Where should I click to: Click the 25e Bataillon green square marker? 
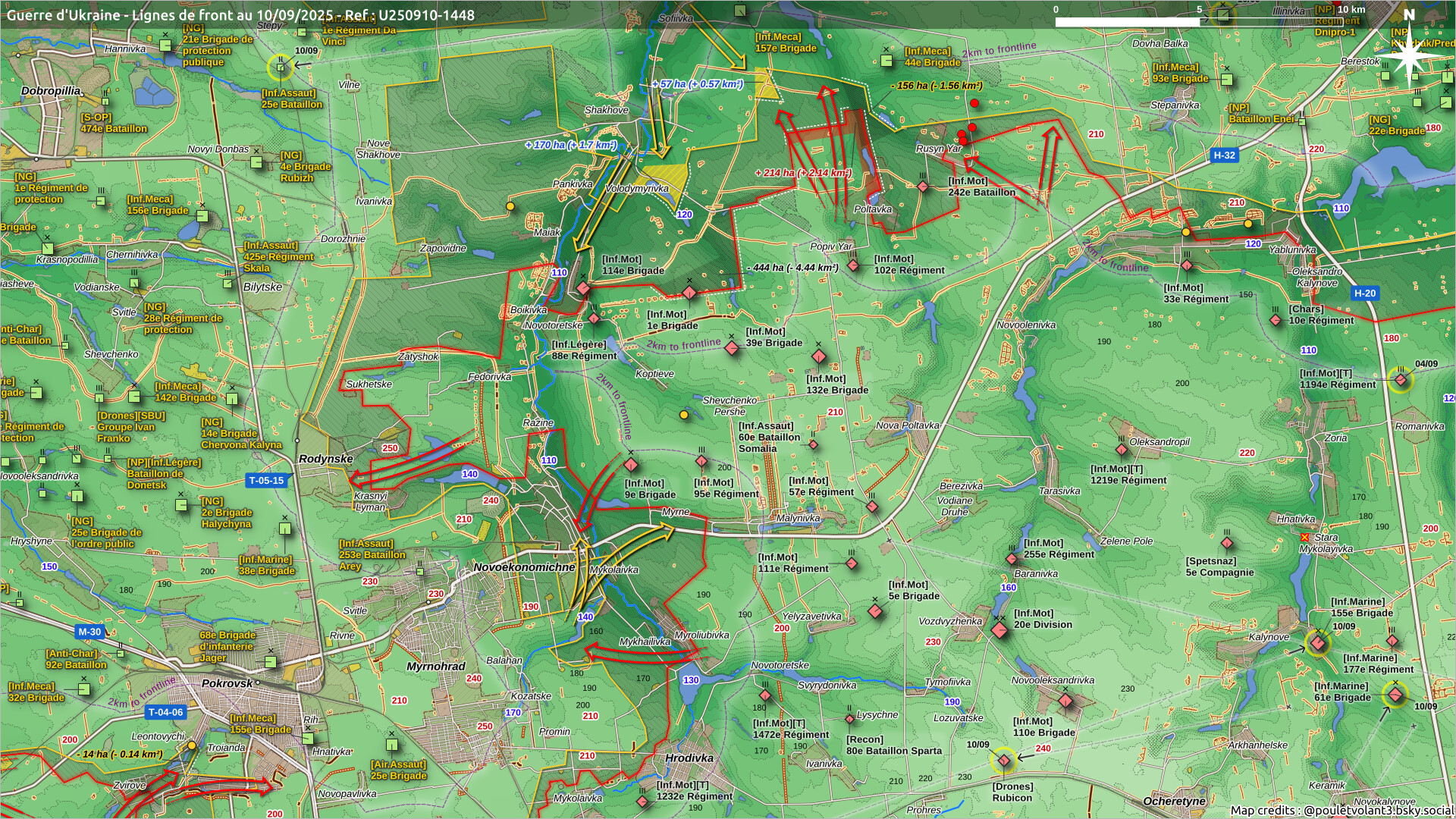click(281, 67)
